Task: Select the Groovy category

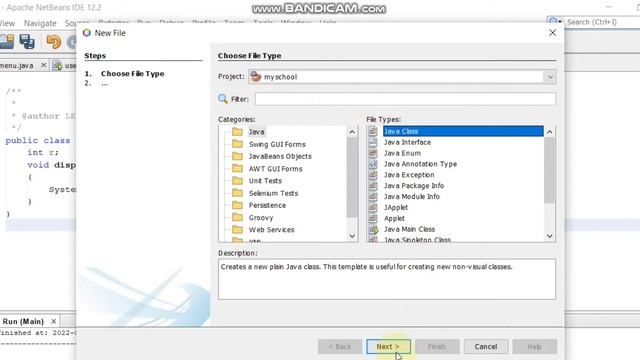Action: (x=261, y=218)
